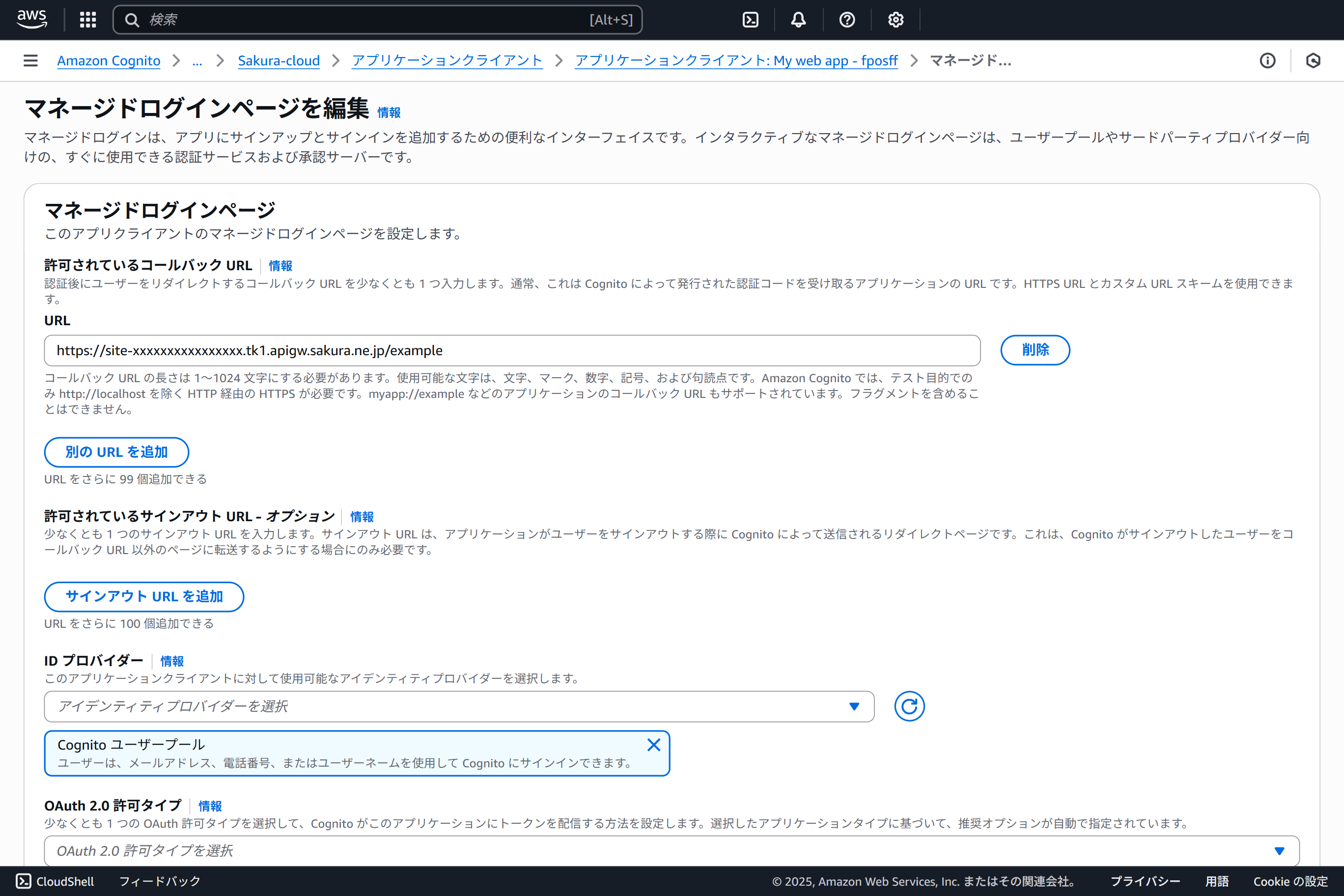This screenshot has height=896, width=1344.
Task: Click the search magnifier icon
Action: (x=132, y=20)
